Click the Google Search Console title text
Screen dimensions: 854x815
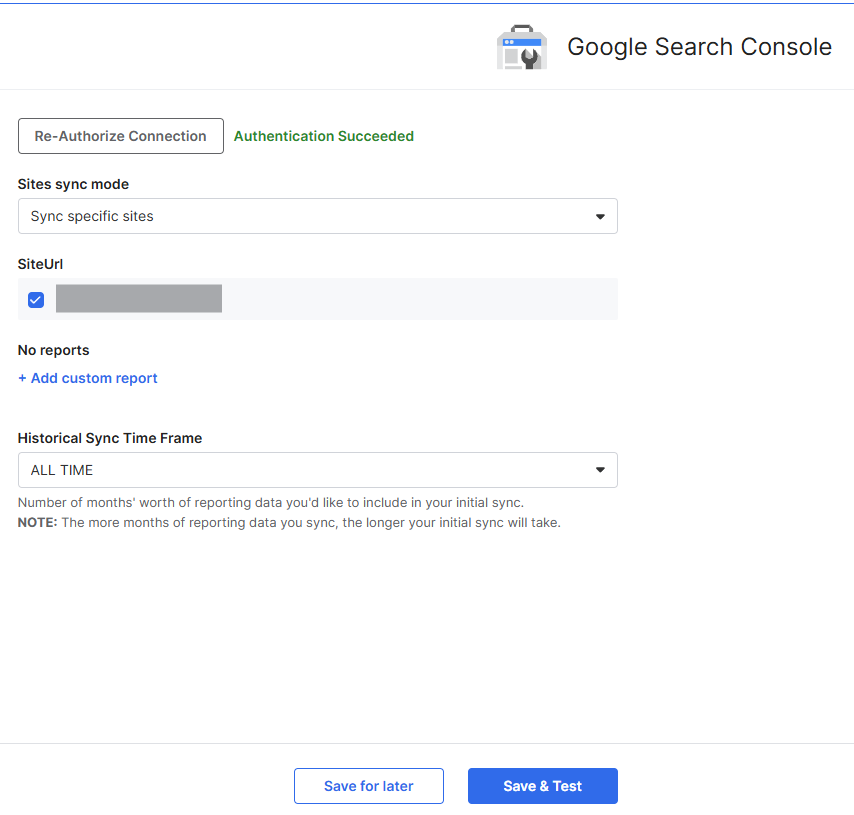699,47
